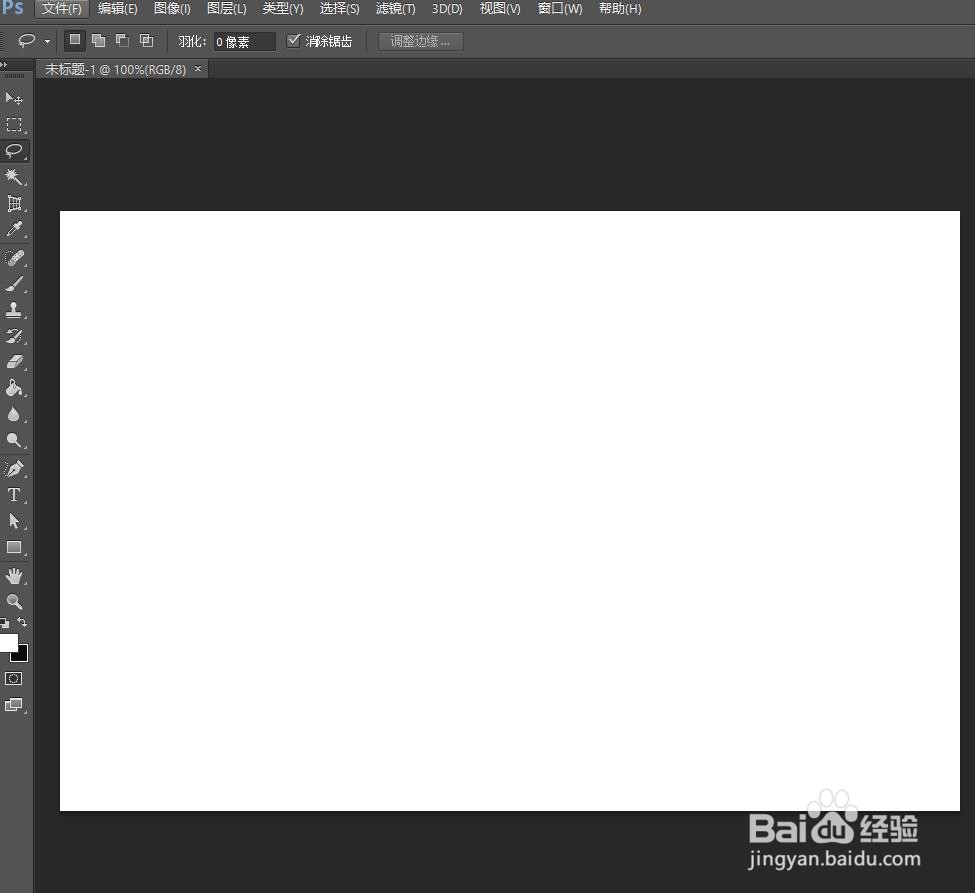Click the Ps application logo
975x893 pixels.
click(x=12, y=8)
